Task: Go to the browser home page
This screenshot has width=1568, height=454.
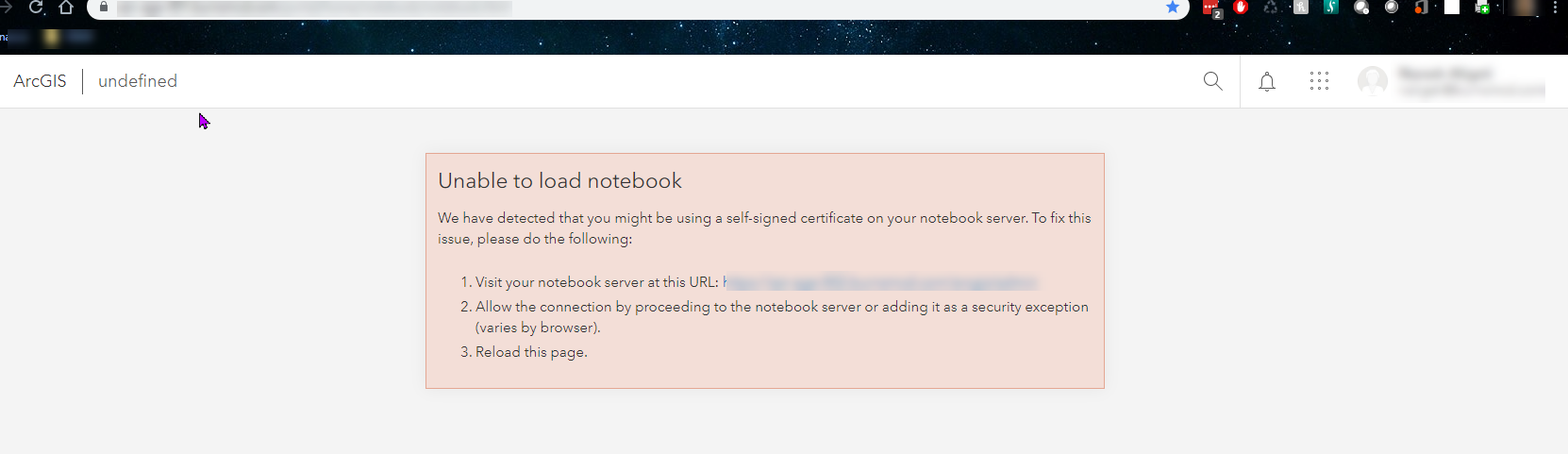Action: [66, 7]
